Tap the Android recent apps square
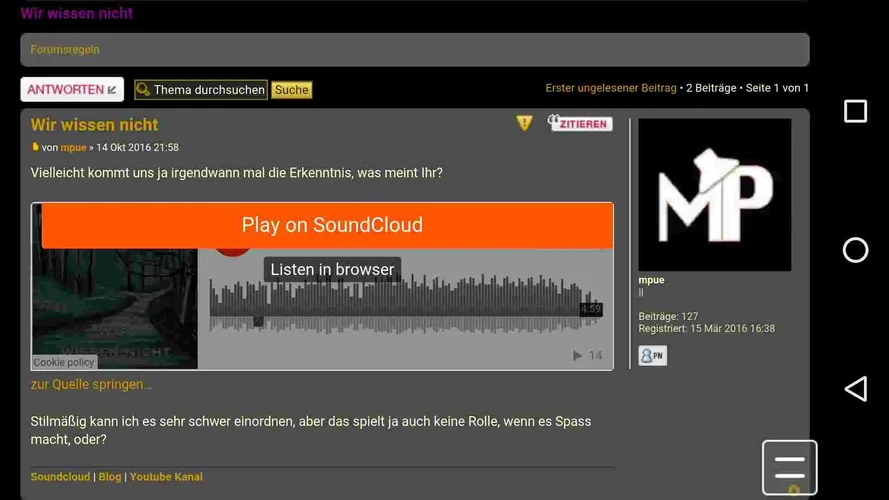Screen dimensions: 889x500 [x=856, y=111]
